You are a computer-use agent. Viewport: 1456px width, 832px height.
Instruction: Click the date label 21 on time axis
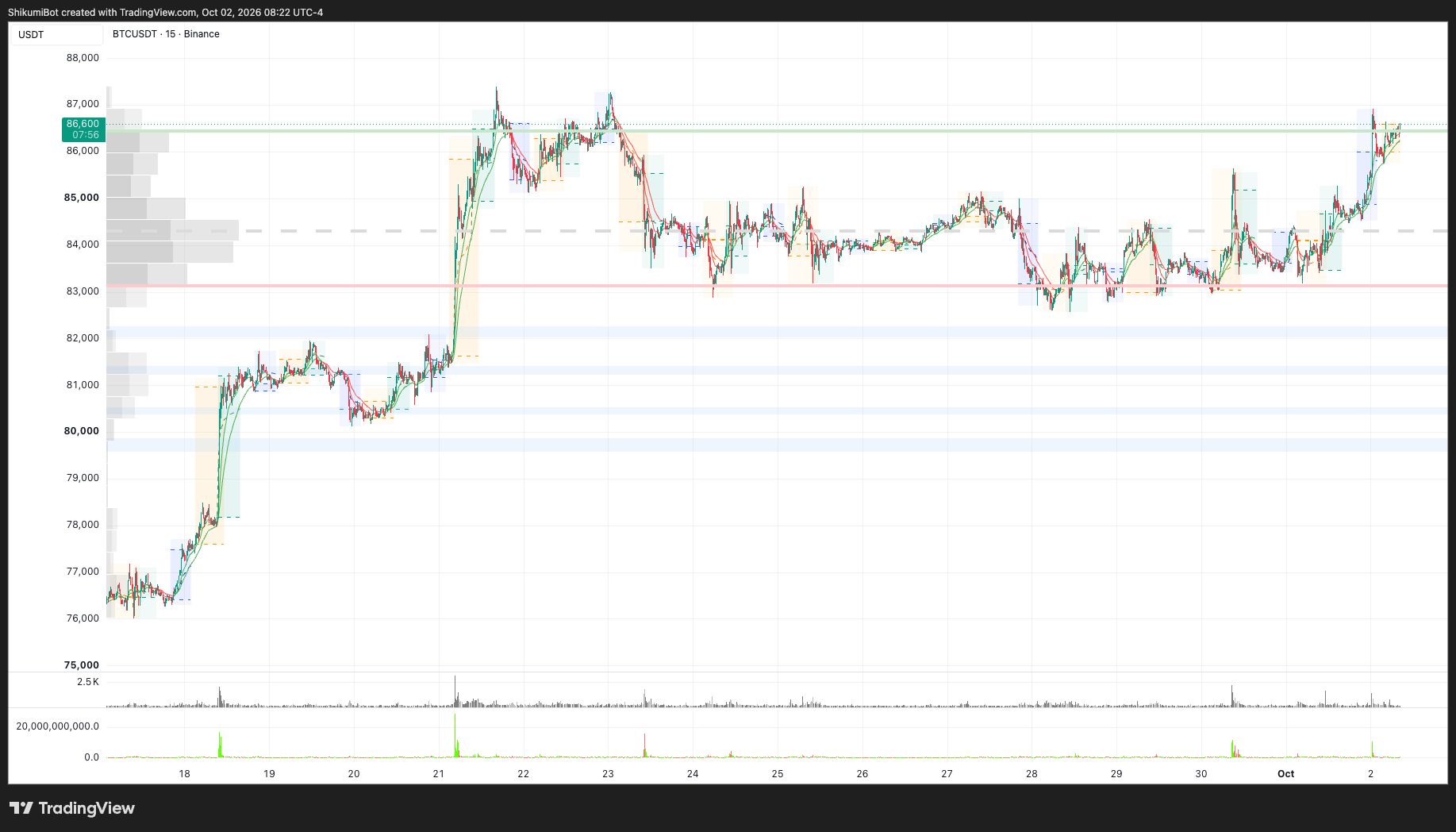pos(438,774)
